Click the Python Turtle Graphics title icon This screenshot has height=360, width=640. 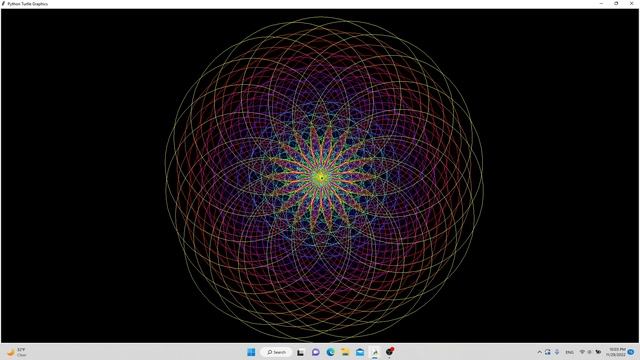(4, 4)
